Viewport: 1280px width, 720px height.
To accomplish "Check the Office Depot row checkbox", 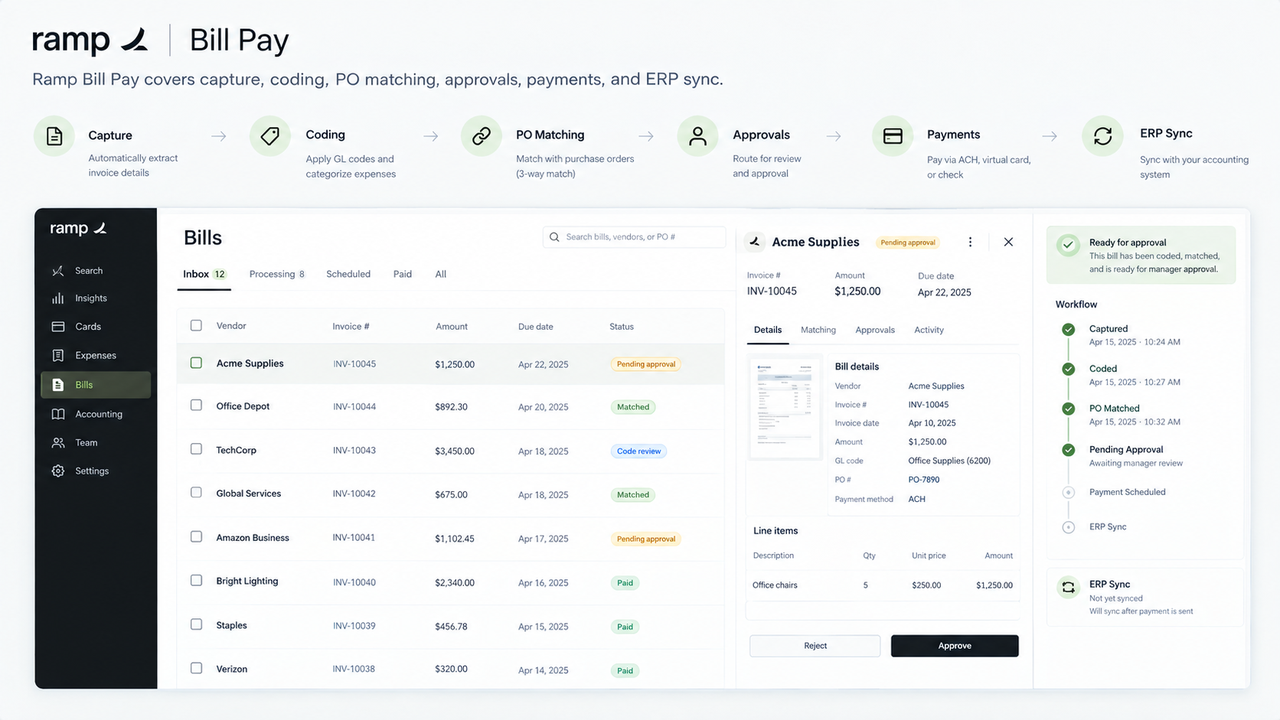I will click(196, 406).
